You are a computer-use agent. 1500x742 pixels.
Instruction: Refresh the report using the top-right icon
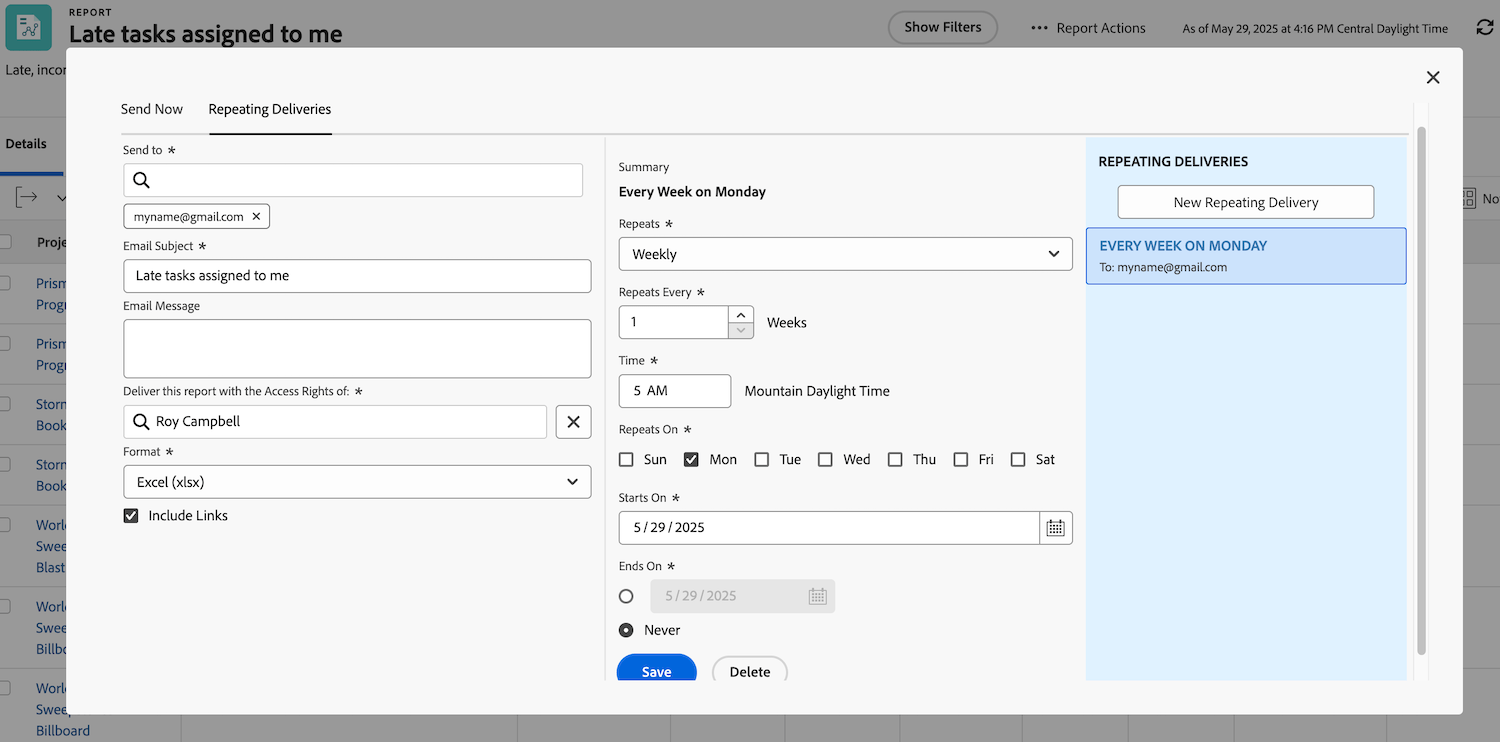(x=1484, y=27)
